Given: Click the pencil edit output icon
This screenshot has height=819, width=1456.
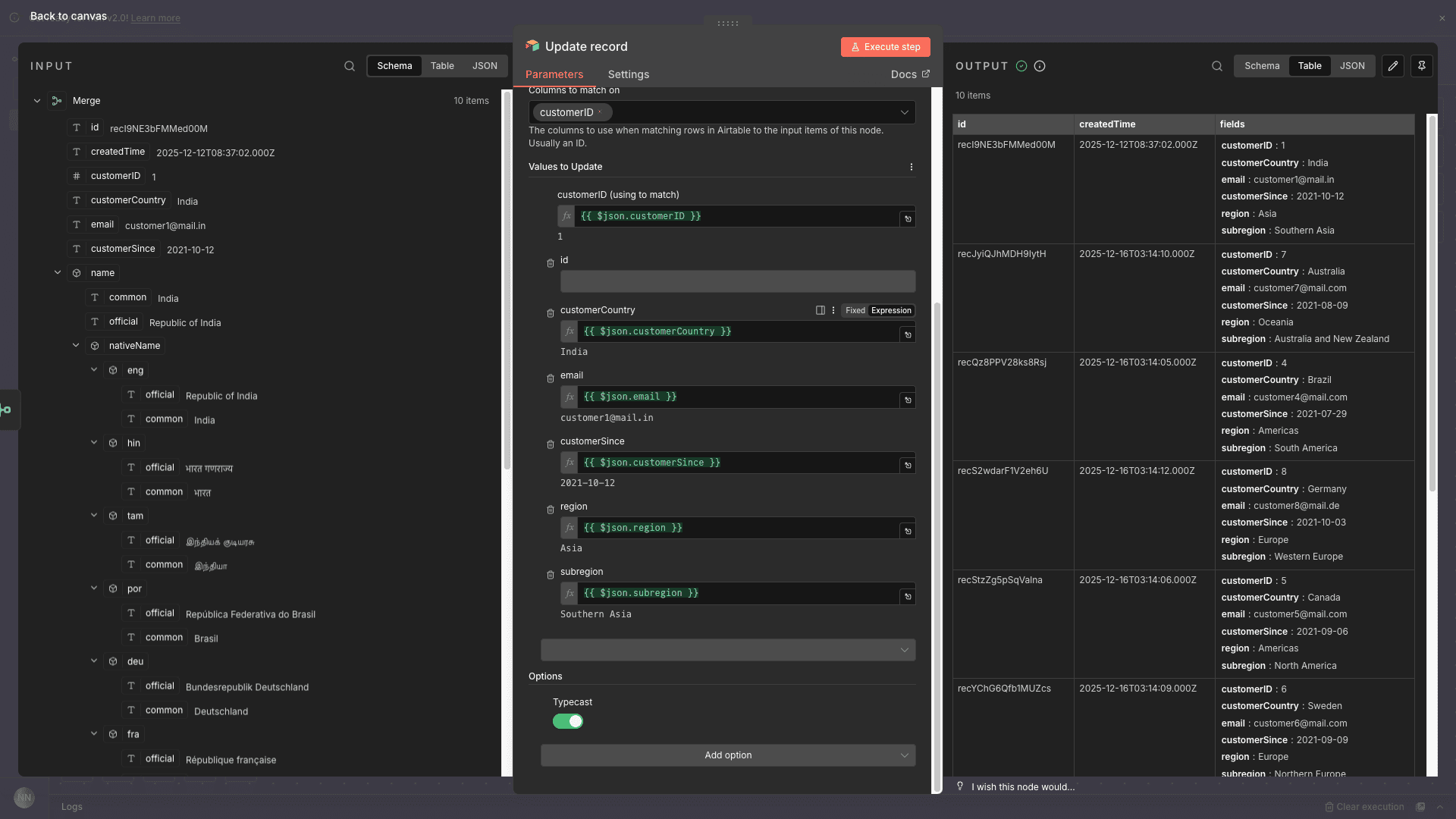Looking at the screenshot, I should coord(1393,66).
